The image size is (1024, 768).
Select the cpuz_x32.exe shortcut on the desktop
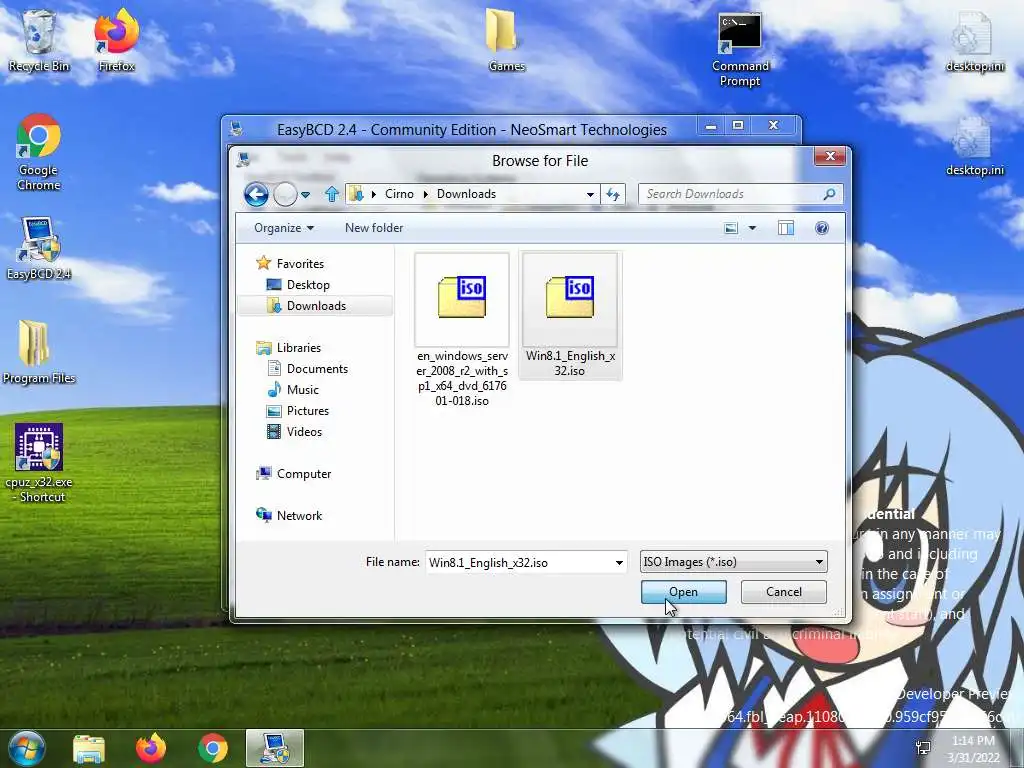[39, 463]
